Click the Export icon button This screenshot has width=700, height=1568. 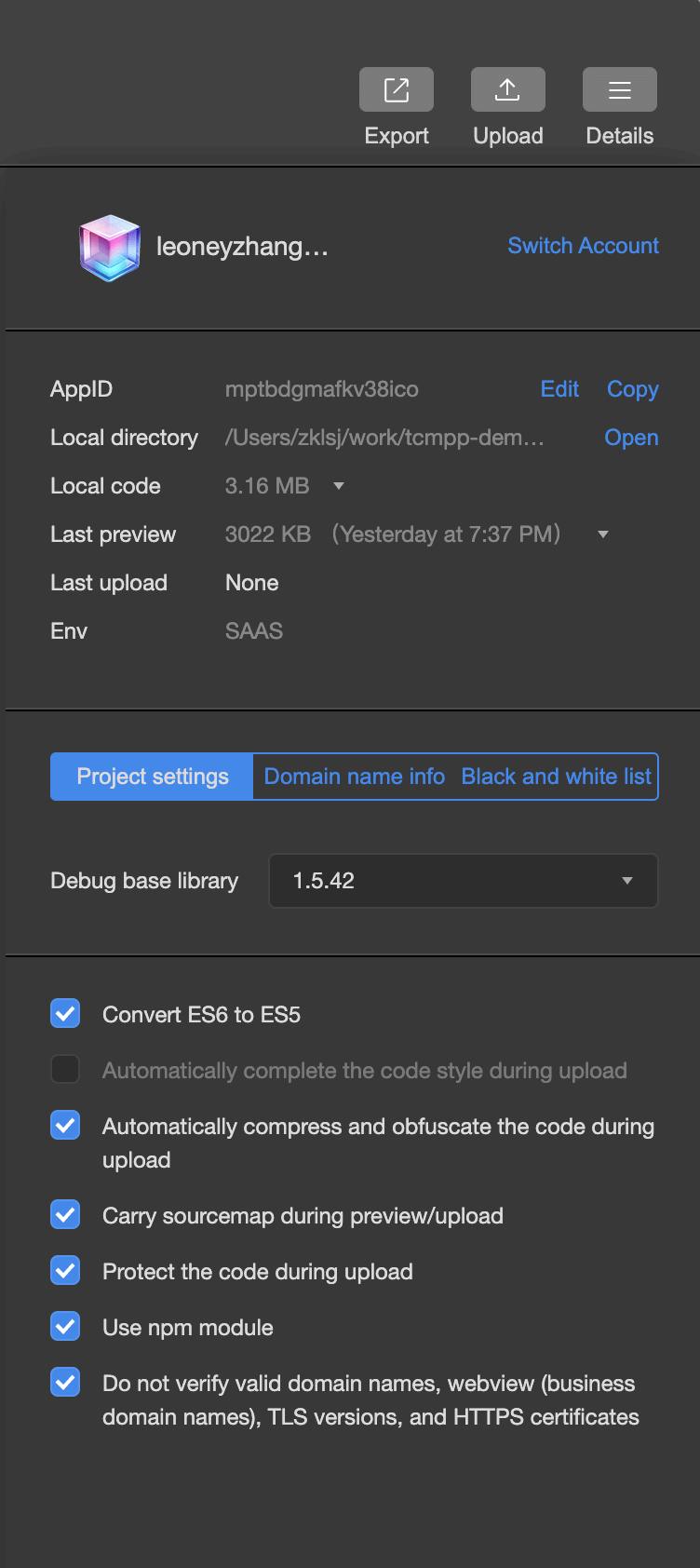point(397,90)
